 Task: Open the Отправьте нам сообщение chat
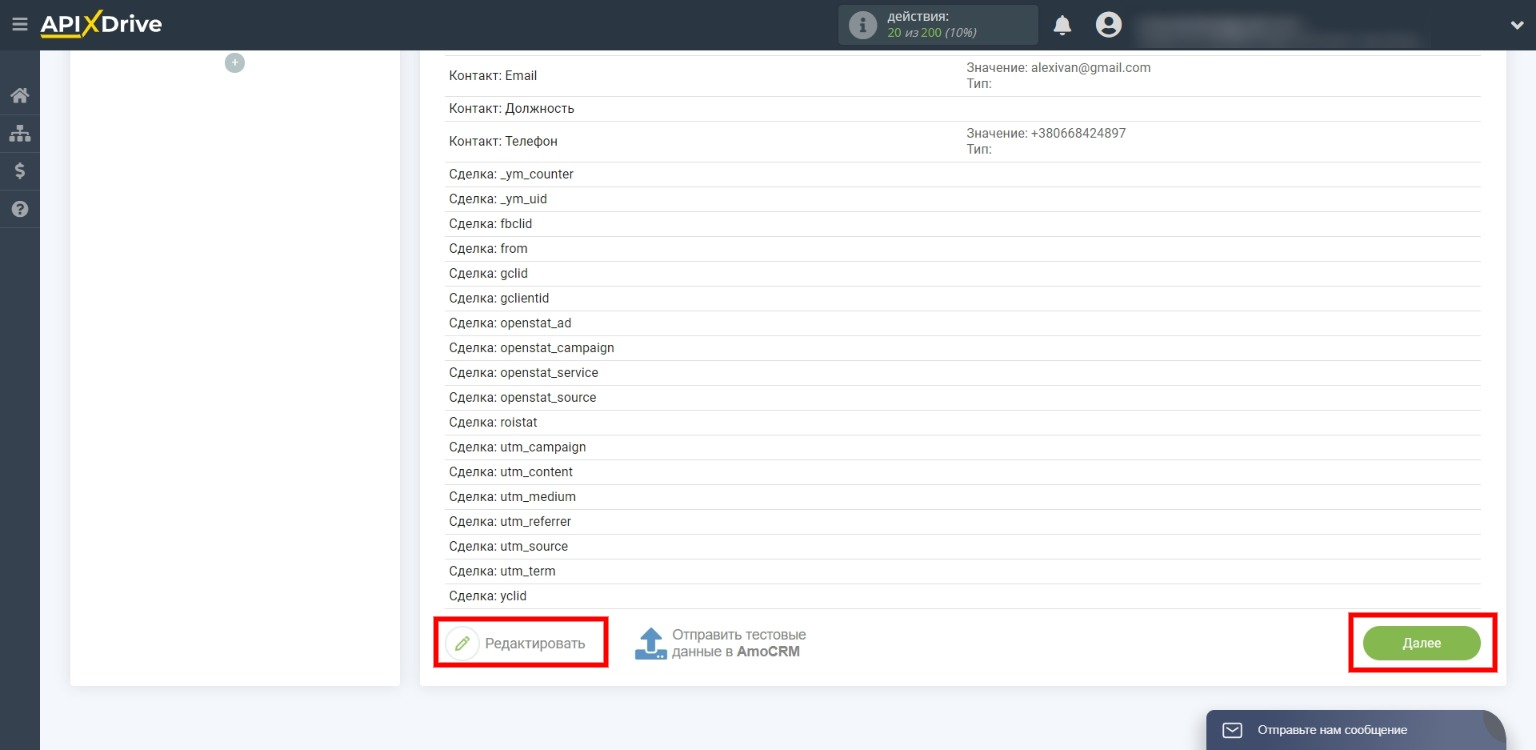(1356, 730)
